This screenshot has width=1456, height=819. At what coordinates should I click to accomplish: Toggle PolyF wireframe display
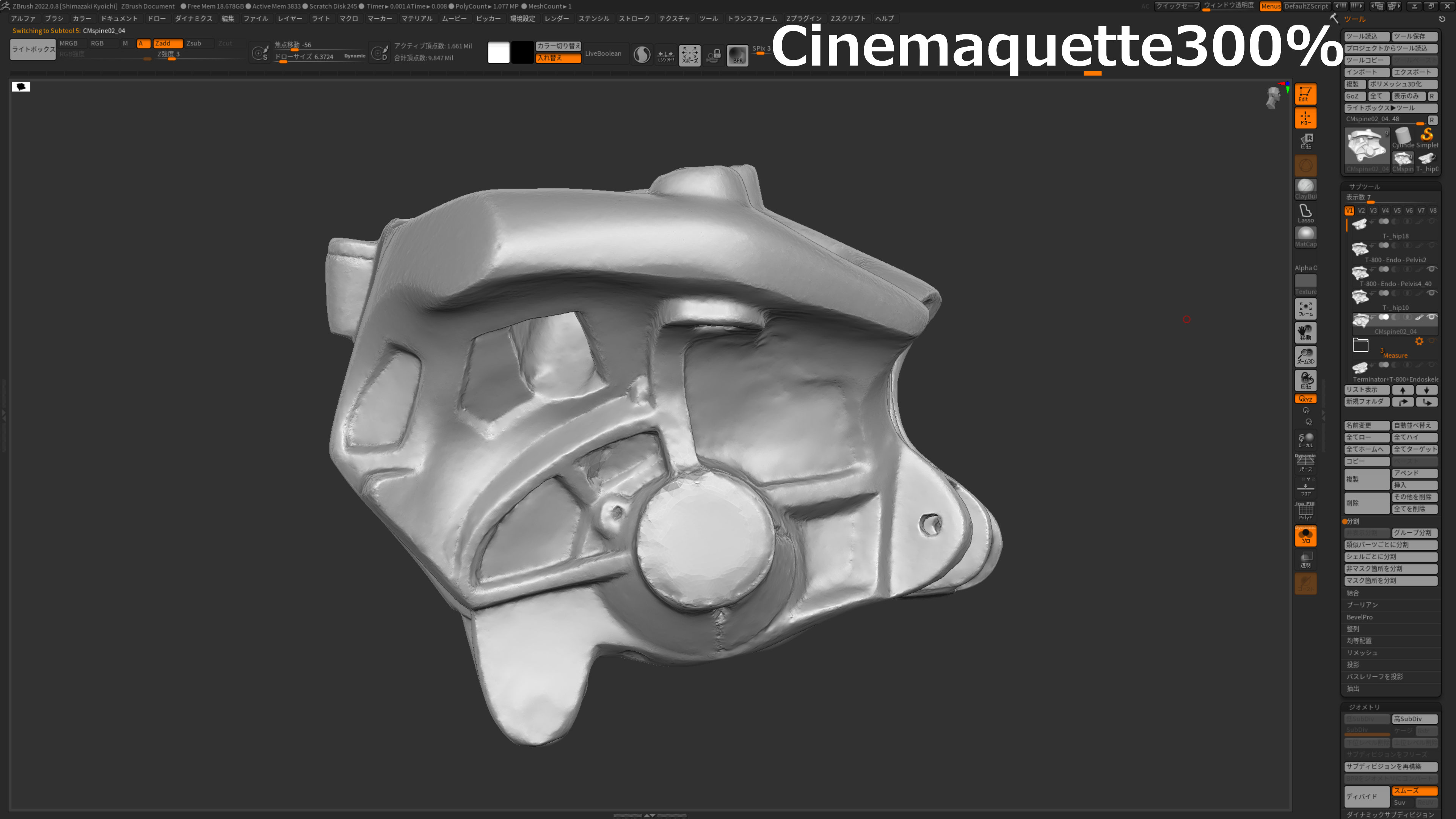pyautogui.click(x=1305, y=511)
